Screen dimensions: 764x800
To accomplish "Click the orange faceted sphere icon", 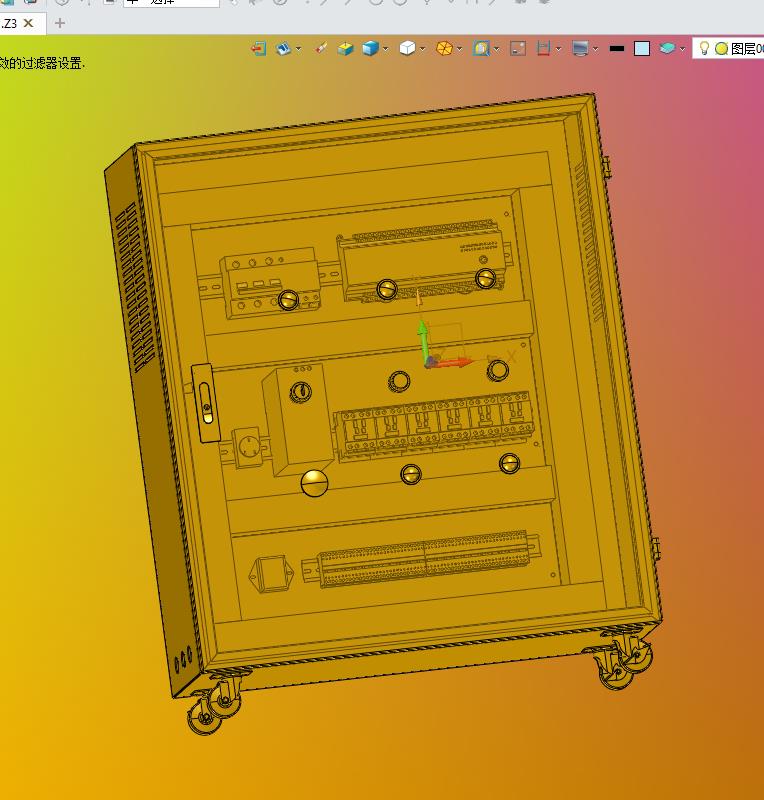I will [x=445, y=48].
